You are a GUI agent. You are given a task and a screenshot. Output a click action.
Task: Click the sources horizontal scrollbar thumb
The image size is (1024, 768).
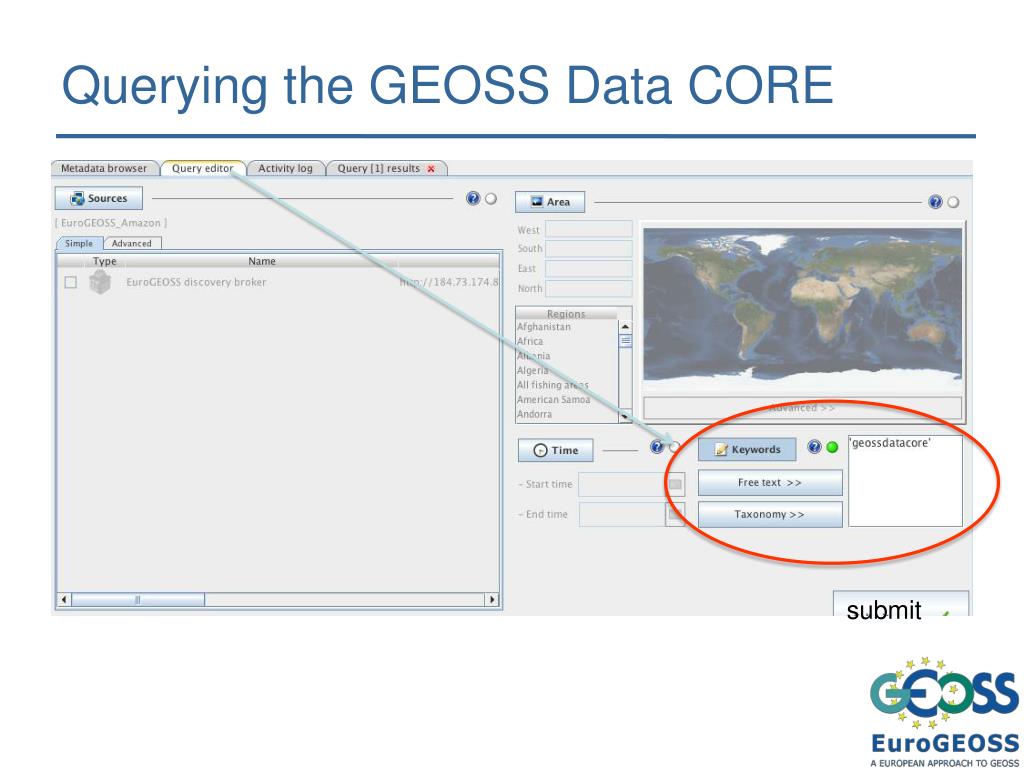coord(138,600)
